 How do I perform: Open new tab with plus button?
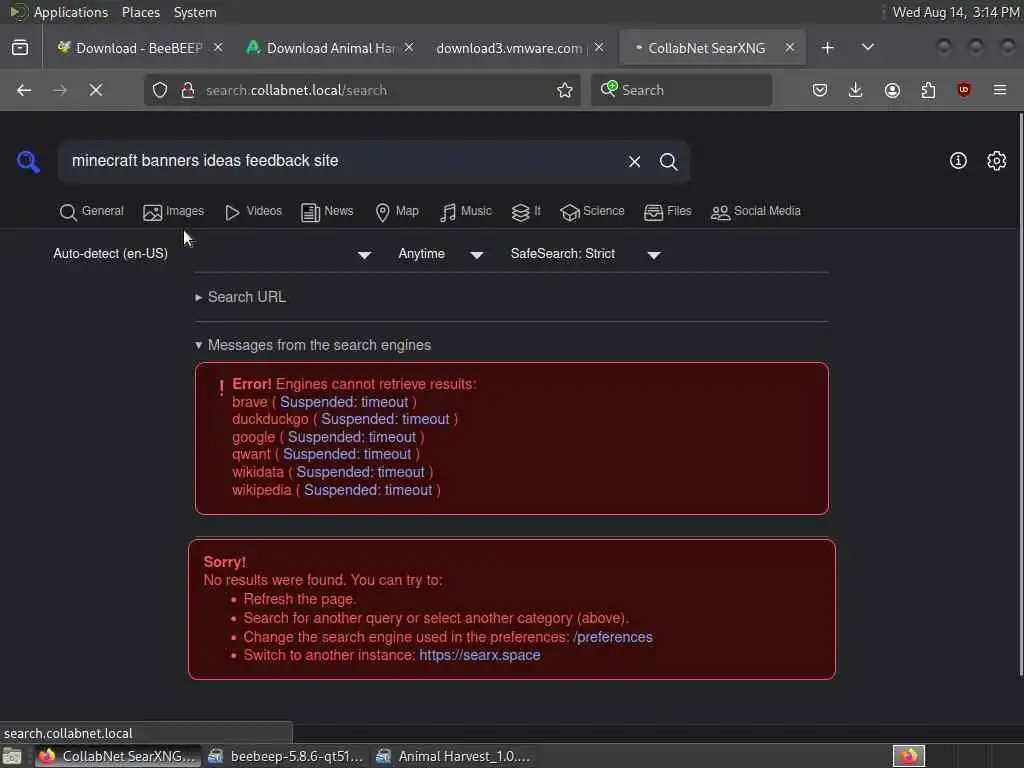827,48
